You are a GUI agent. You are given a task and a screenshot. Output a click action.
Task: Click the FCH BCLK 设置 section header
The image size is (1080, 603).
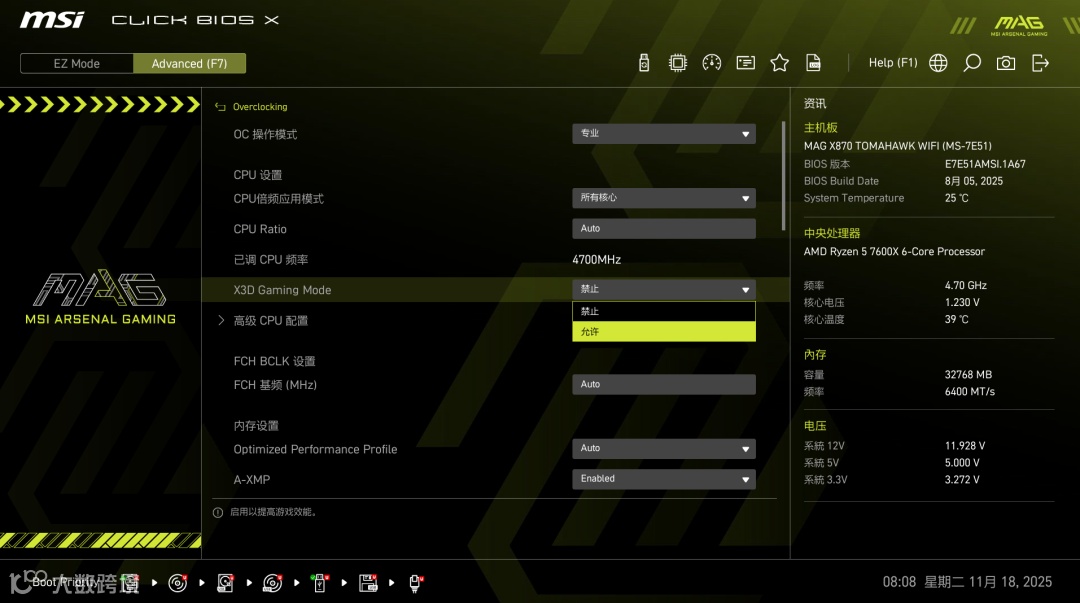click(274, 361)
